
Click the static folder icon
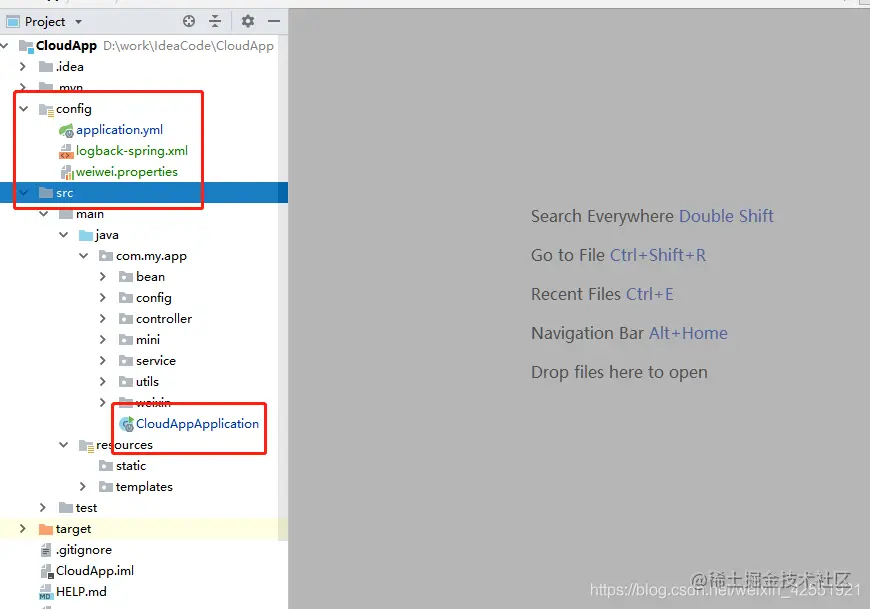(106, 466)
